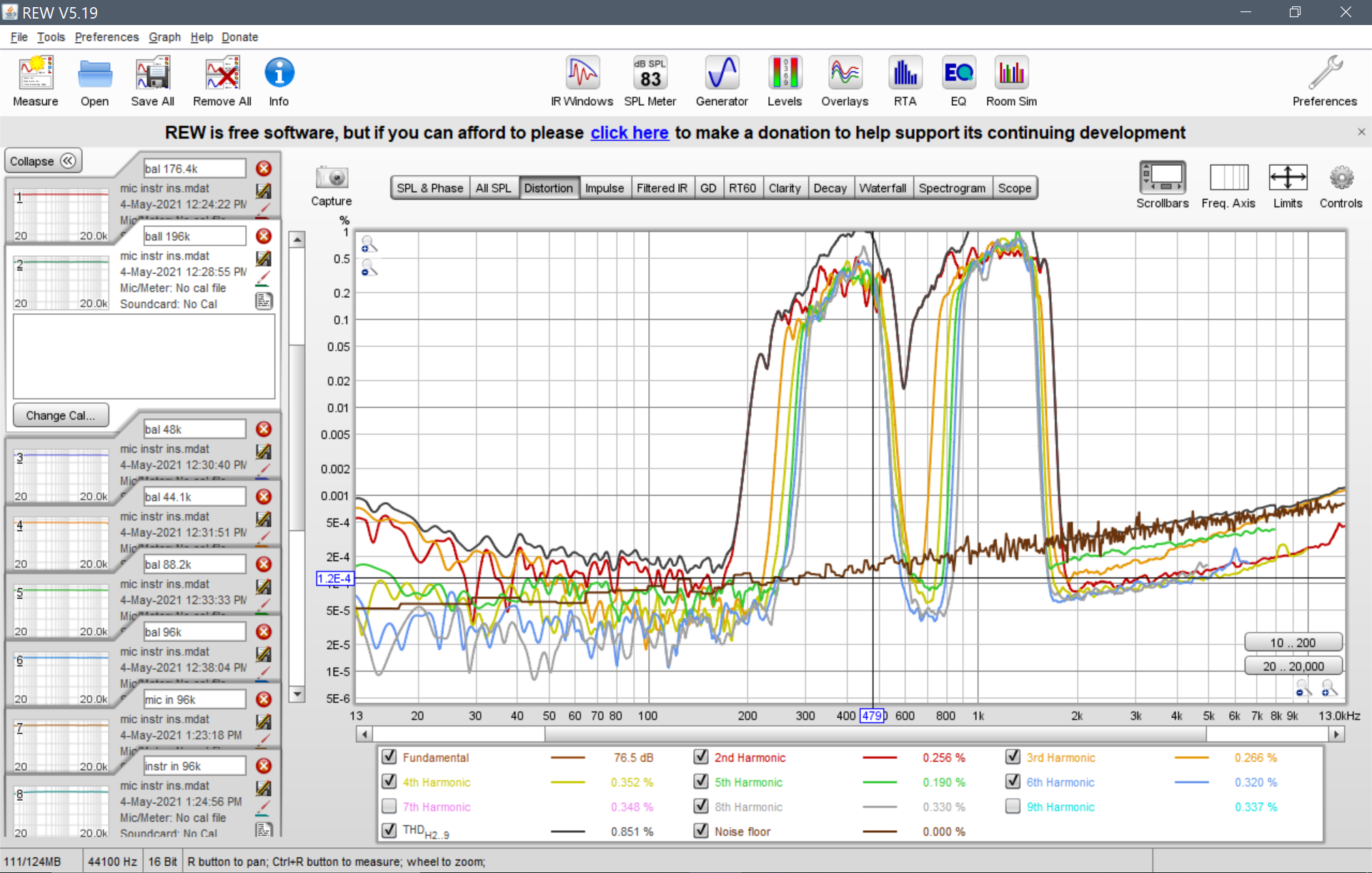The width and height of the screenshot is (1372, 873).
Task: Click the Change Cal... button
Action: click(61, 415)
